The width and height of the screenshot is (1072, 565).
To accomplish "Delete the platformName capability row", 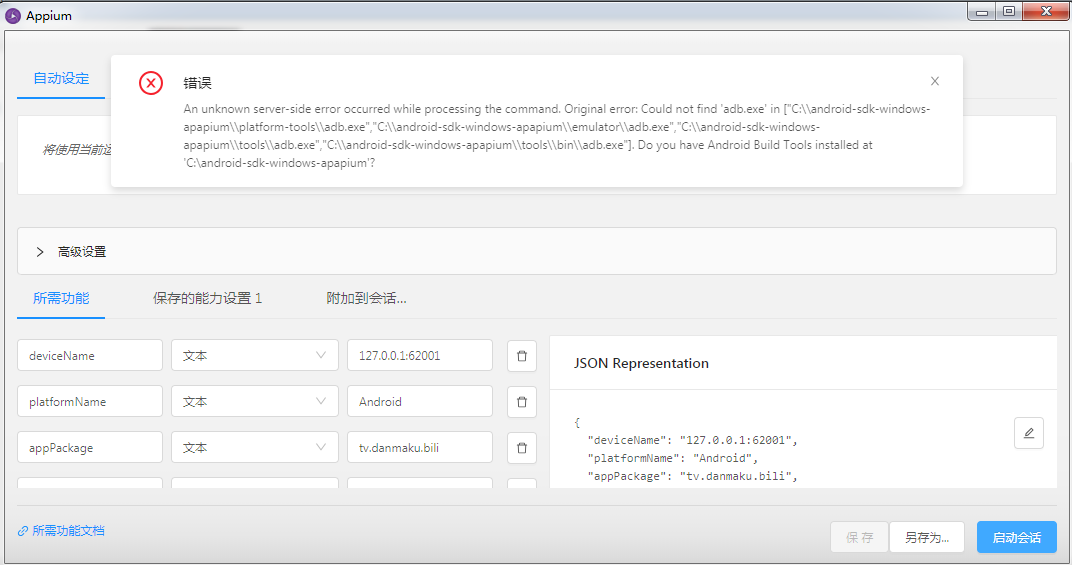I will [x=522, y=402].
